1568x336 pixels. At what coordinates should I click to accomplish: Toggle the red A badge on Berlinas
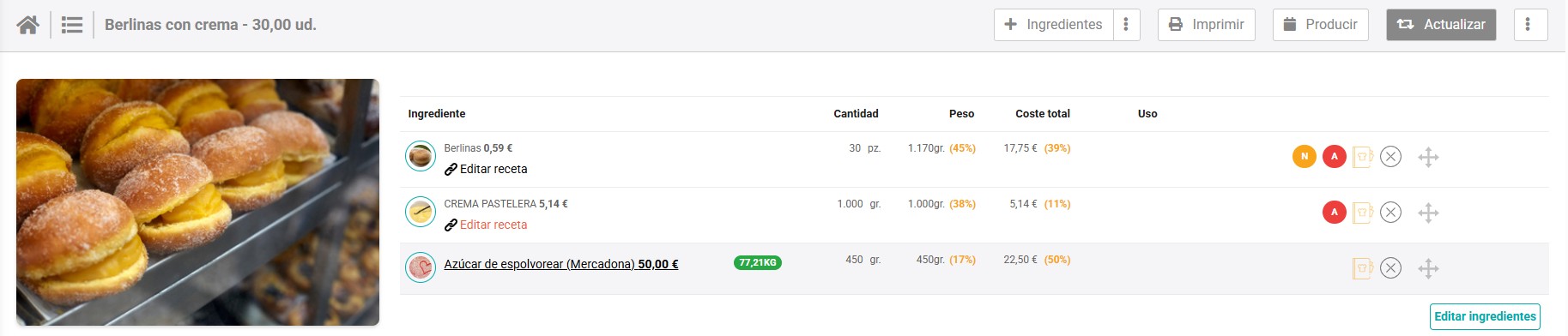1335,156
